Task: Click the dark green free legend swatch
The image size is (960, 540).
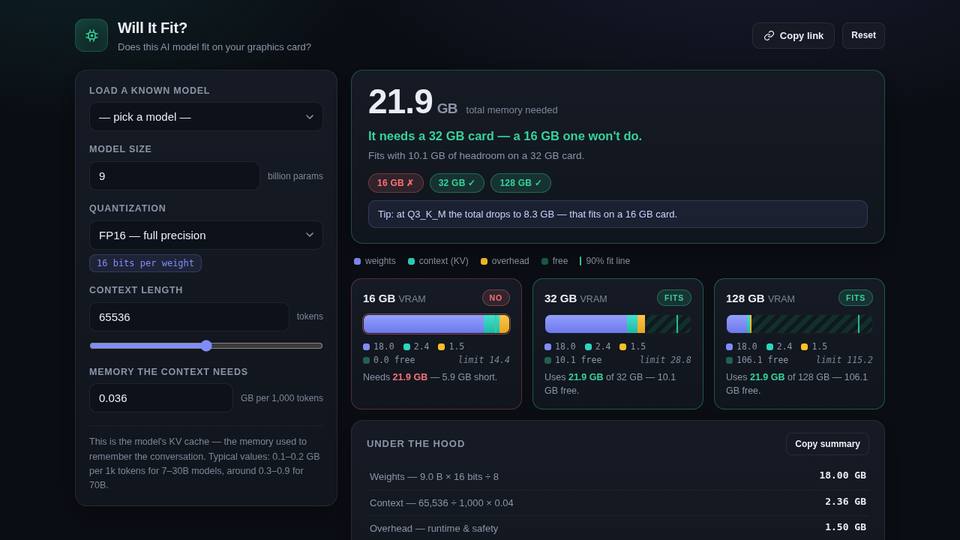Action: 545,261
